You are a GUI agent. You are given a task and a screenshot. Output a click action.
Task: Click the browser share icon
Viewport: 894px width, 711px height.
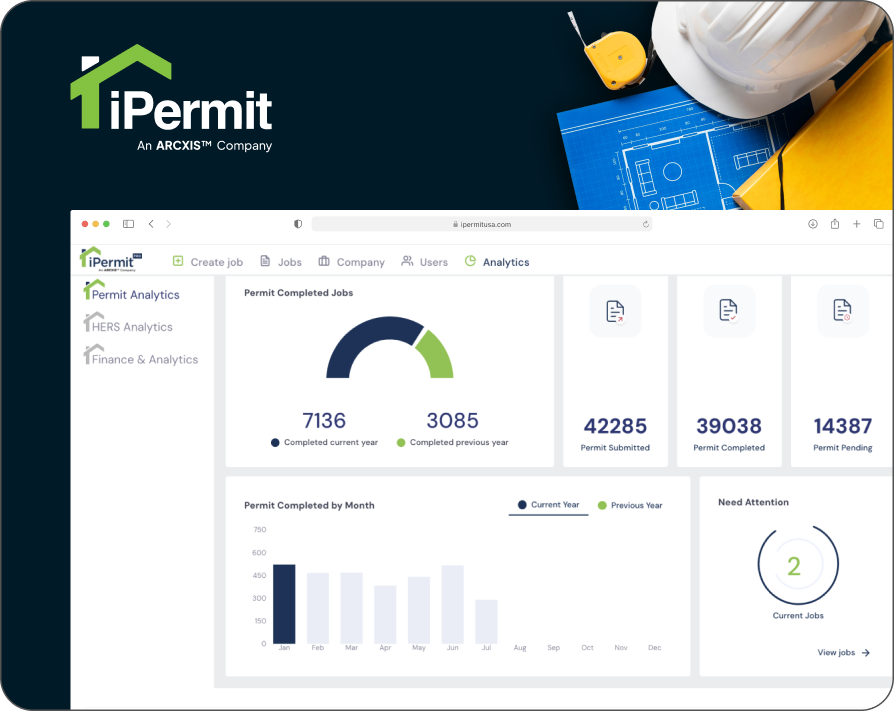[x=834, y=224]
